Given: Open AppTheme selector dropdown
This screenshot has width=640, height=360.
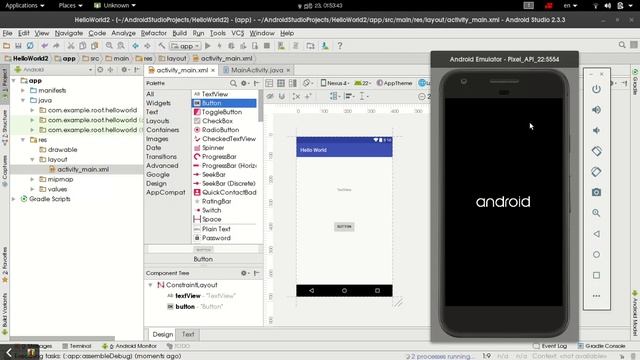Looking at the screenshot, I should [395, 83].
